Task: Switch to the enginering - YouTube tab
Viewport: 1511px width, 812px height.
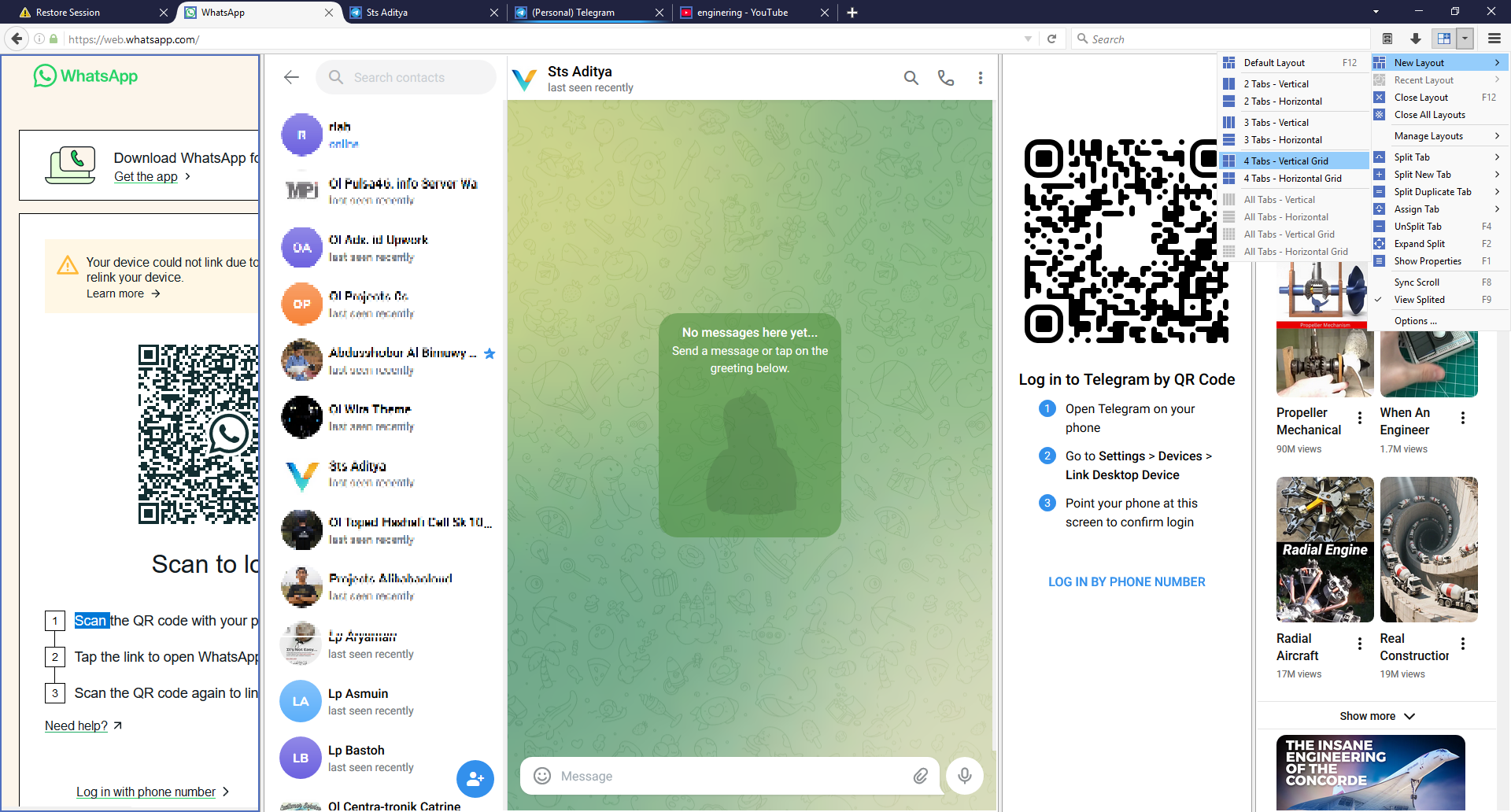Action: [742, 13]
